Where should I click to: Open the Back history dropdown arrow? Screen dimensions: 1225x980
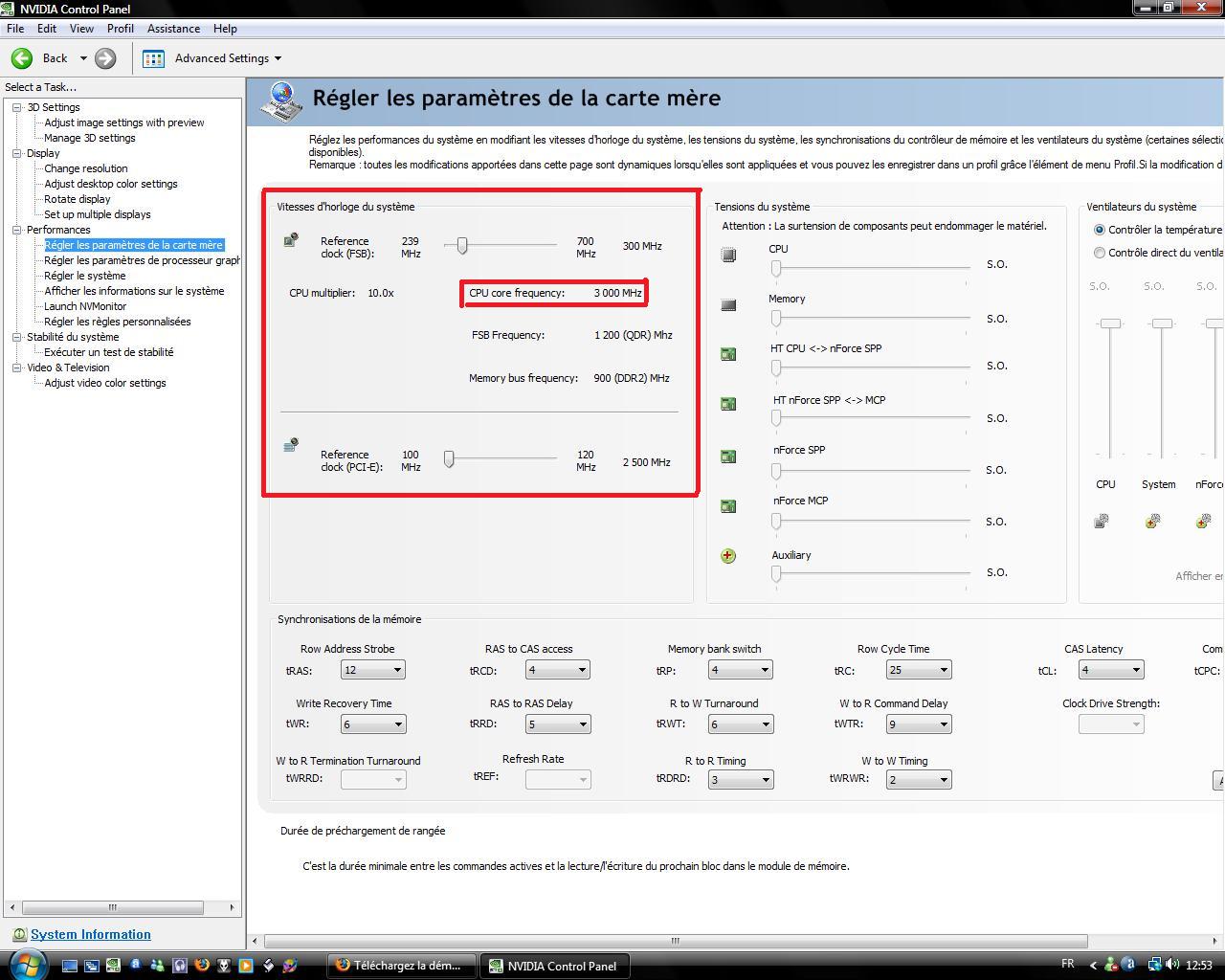pos(83,58)
